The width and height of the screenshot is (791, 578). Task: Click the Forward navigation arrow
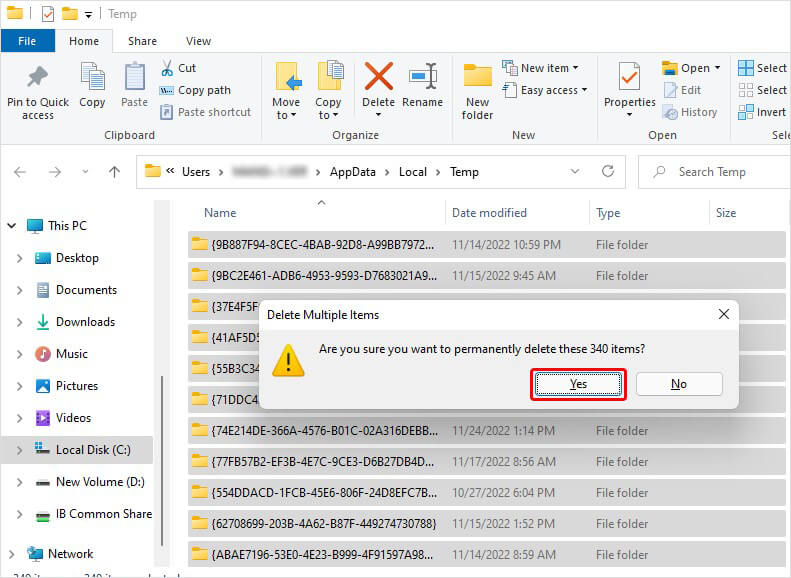(x=54, y=172)
